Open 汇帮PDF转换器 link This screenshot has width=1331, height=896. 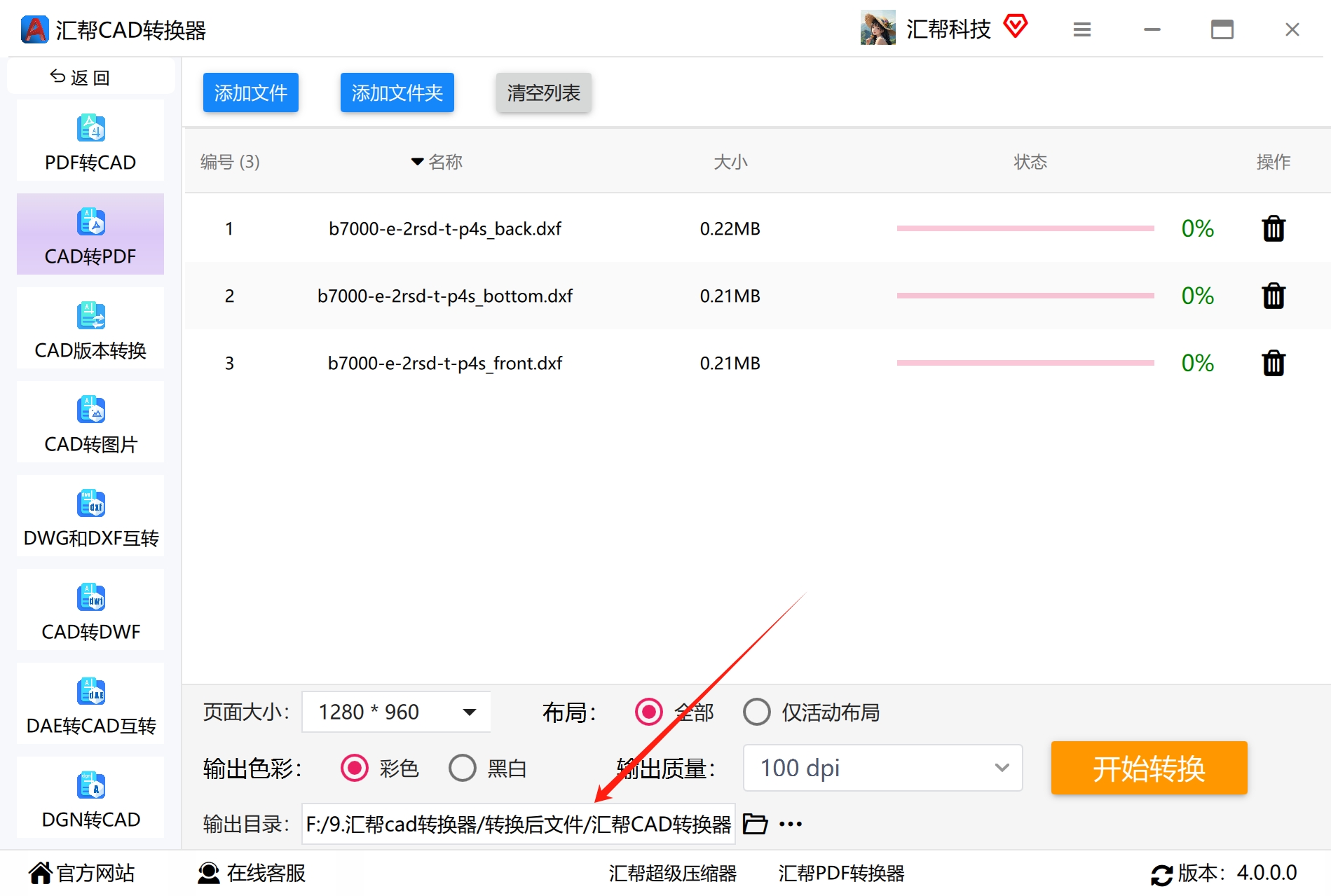coord(842,873)
